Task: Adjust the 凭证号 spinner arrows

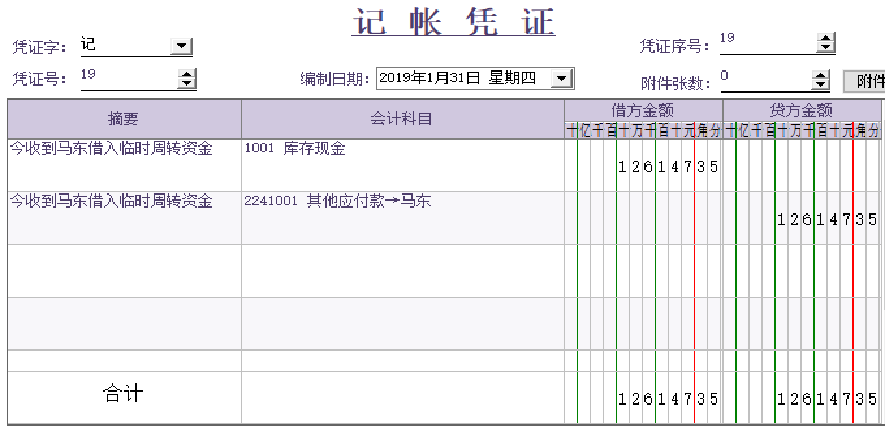Action: point(186,79)
